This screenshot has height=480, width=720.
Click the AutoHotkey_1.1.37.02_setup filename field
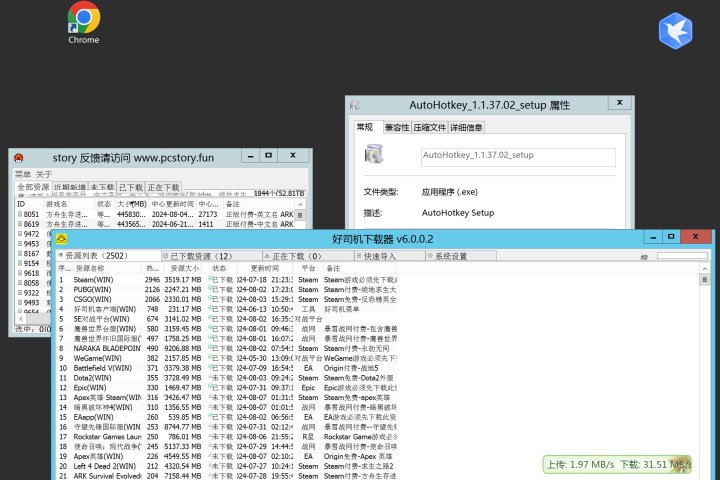[518, 157]
